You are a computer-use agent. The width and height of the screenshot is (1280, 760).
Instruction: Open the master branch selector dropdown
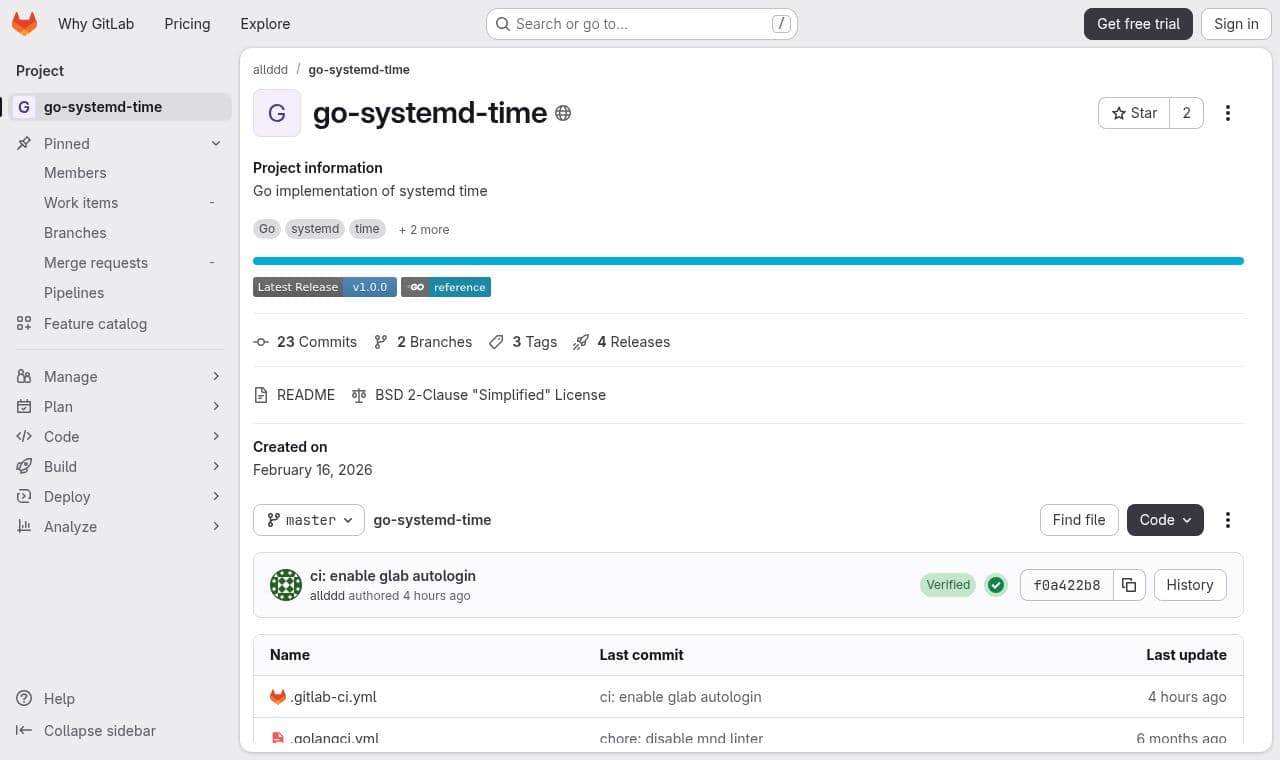309,520
